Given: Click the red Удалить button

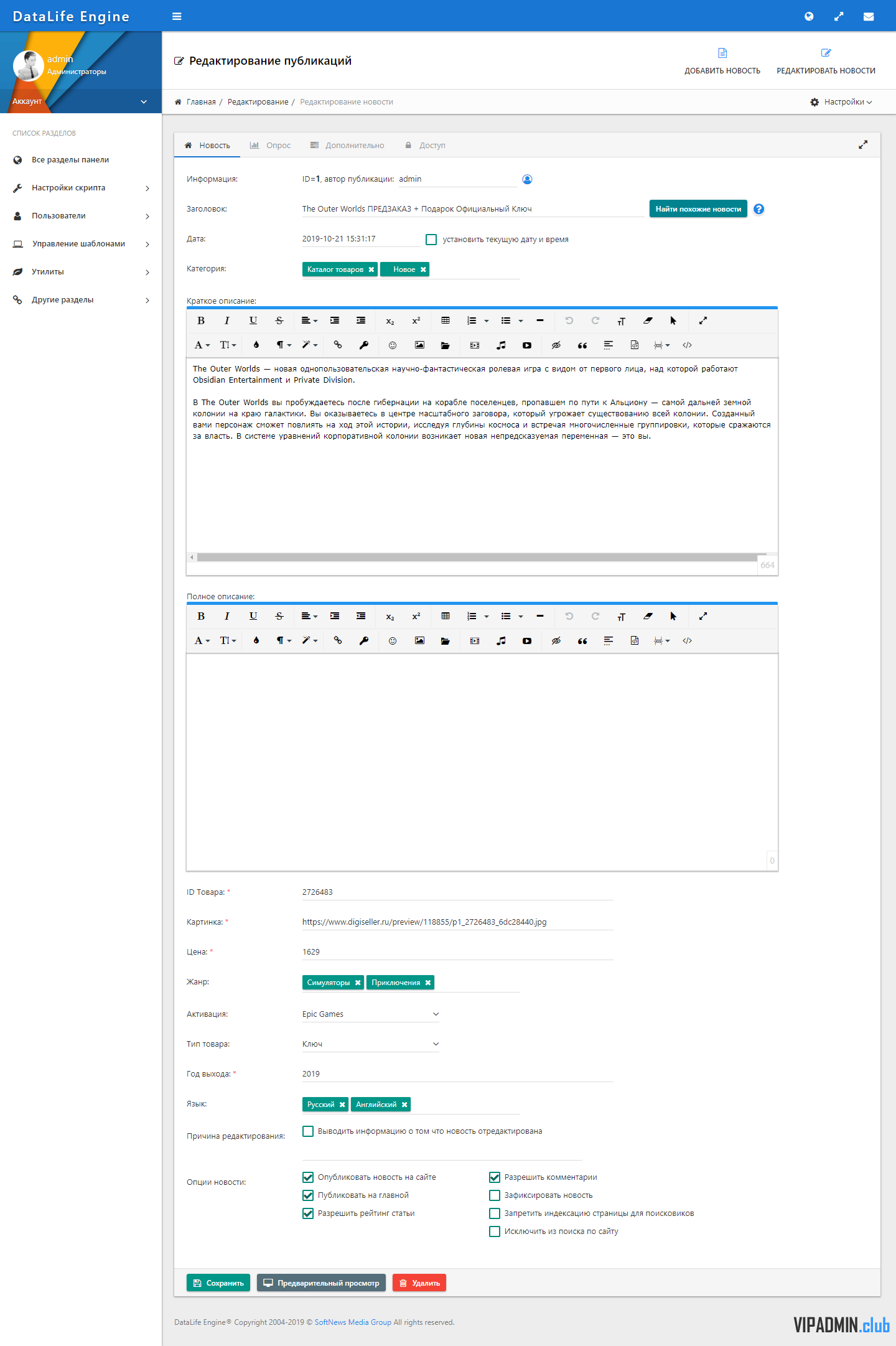Looking at the screenshot, I should [x=419, y=1283].
